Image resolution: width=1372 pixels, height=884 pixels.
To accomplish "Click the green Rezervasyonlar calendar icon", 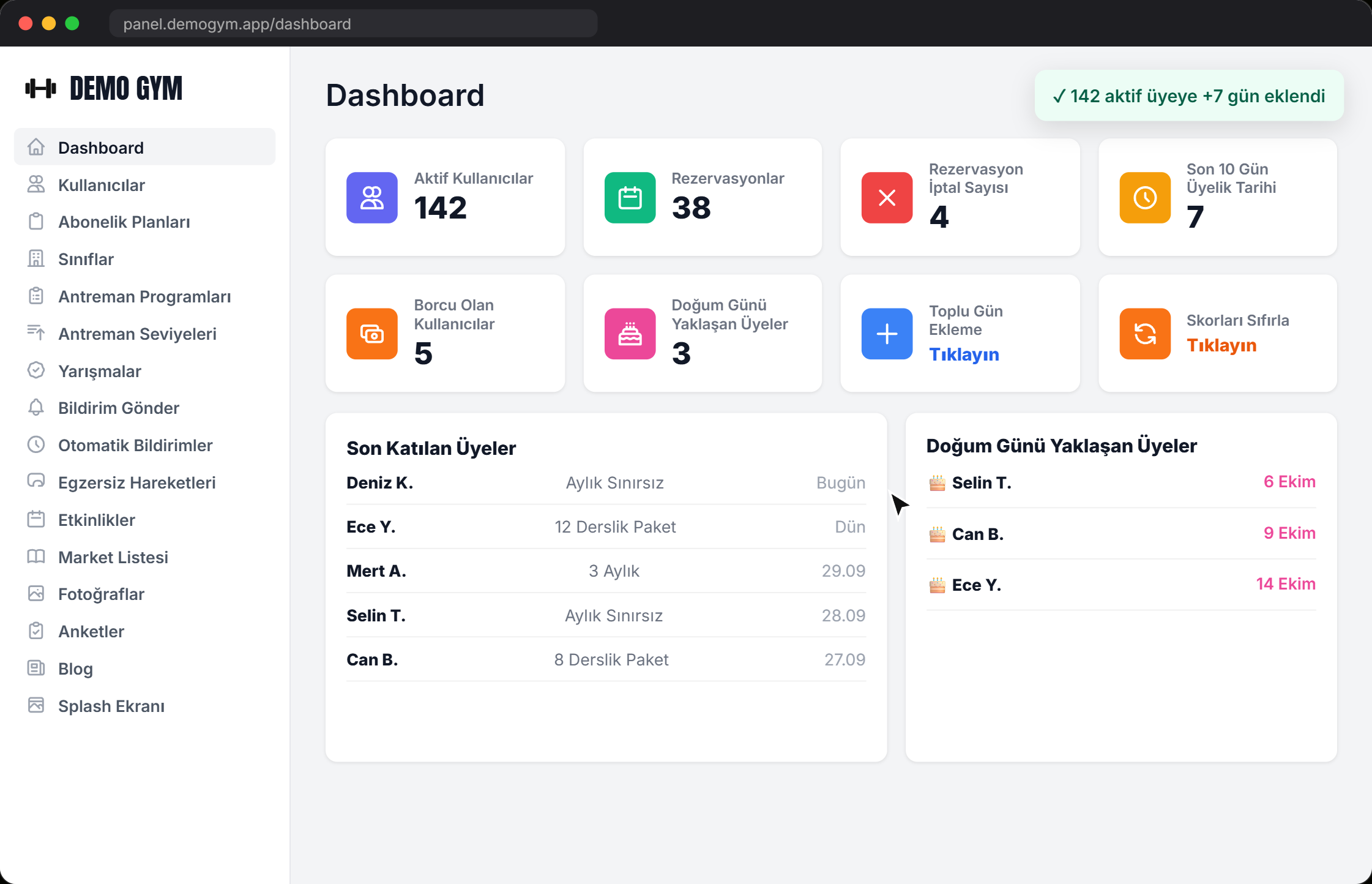I will click(x=630, y=197).
